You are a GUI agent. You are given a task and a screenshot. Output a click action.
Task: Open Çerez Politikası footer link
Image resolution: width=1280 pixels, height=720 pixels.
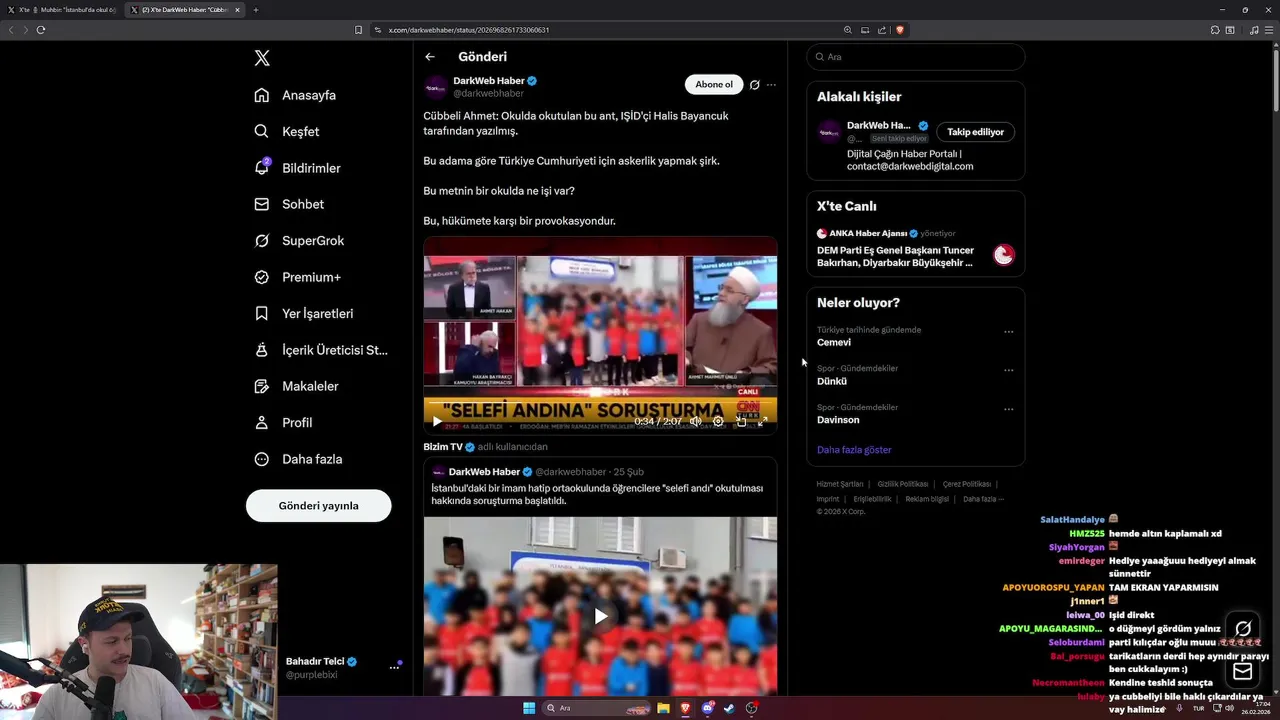tap(967, 484)
